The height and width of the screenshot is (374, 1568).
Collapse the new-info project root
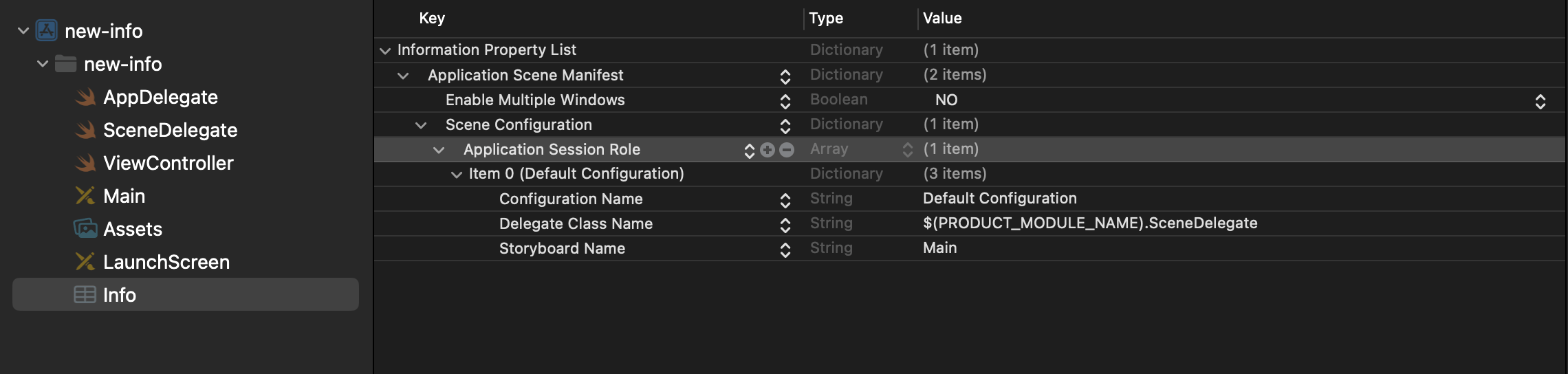coord(23,31)
